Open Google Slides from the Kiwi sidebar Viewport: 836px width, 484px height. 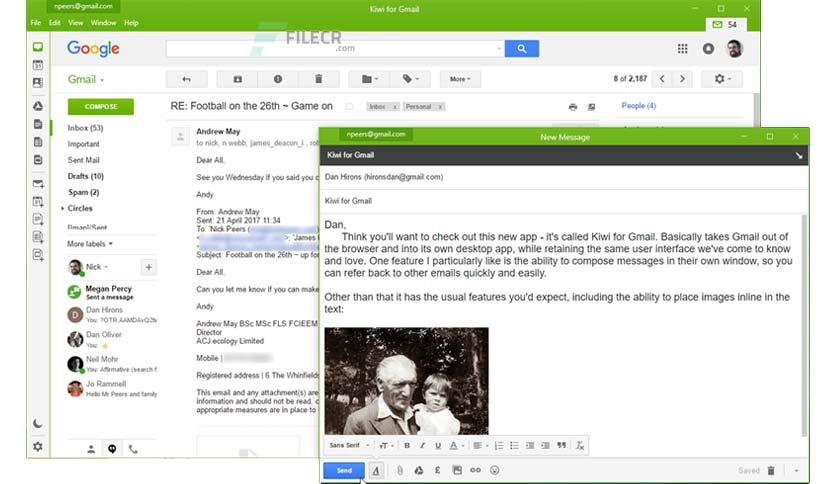38,159
